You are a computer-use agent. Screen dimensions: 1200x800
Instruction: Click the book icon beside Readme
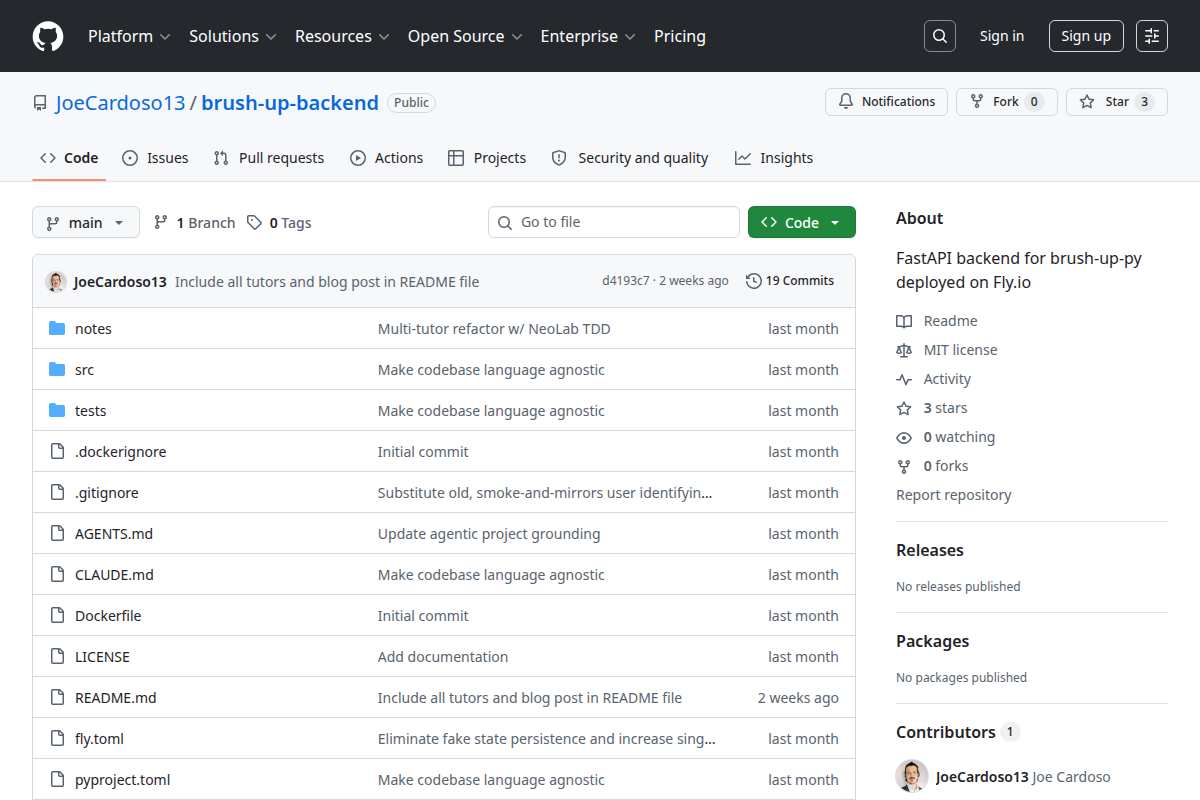click(904, 321)
